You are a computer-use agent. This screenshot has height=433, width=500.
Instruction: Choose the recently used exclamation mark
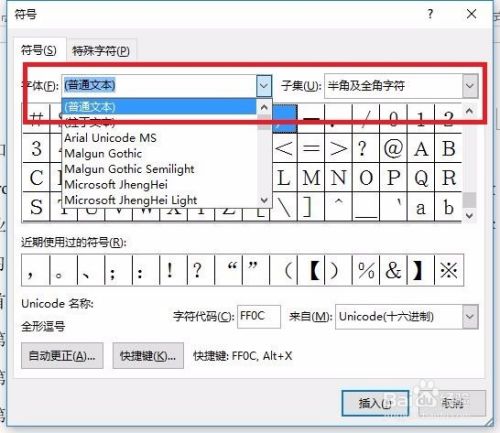[x=173, y=270]
